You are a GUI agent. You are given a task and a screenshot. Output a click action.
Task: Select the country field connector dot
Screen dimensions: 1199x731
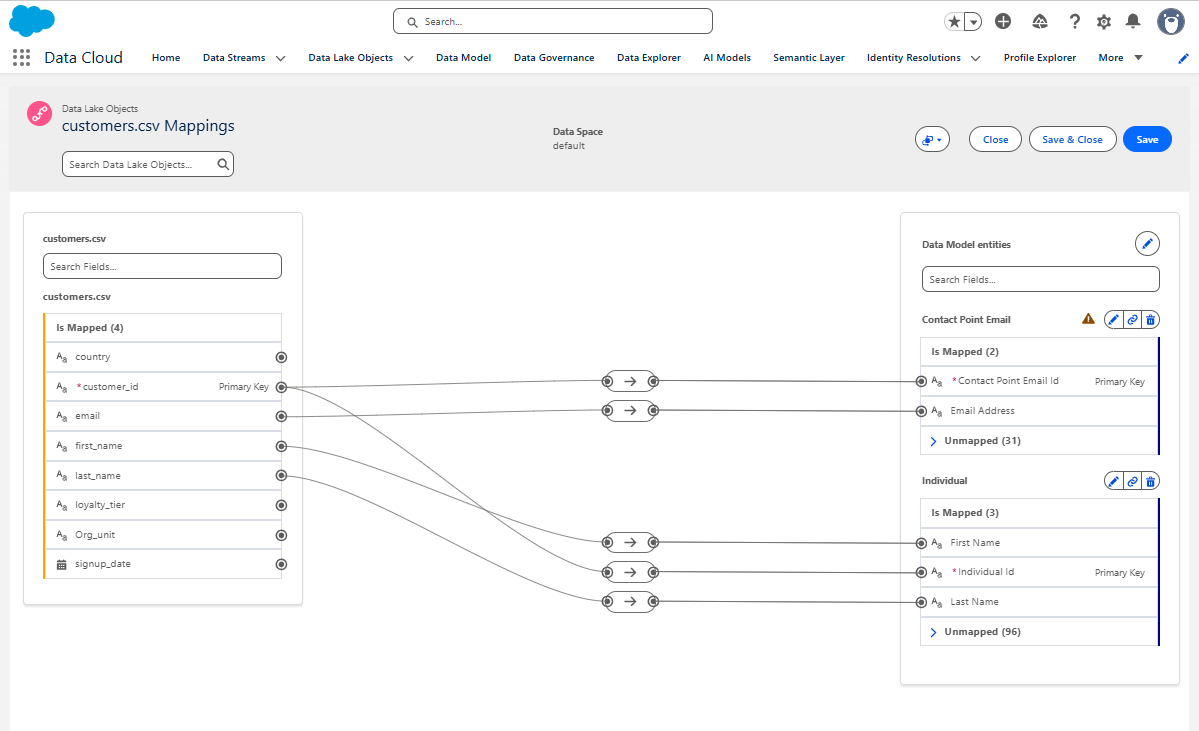click(x=281, y=357)
